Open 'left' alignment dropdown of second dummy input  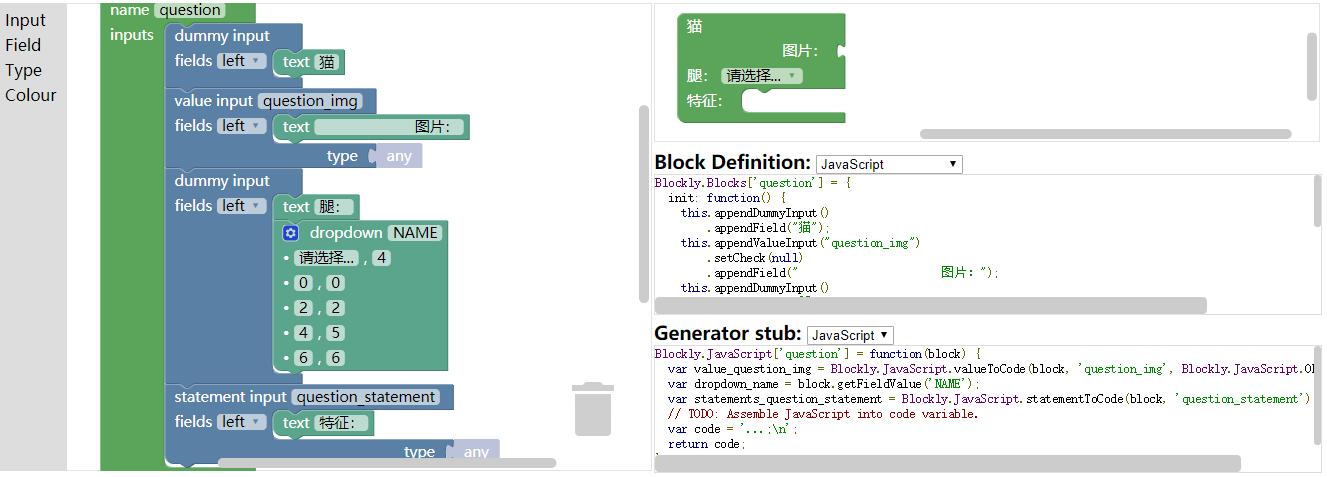click(x=243, y=206)
